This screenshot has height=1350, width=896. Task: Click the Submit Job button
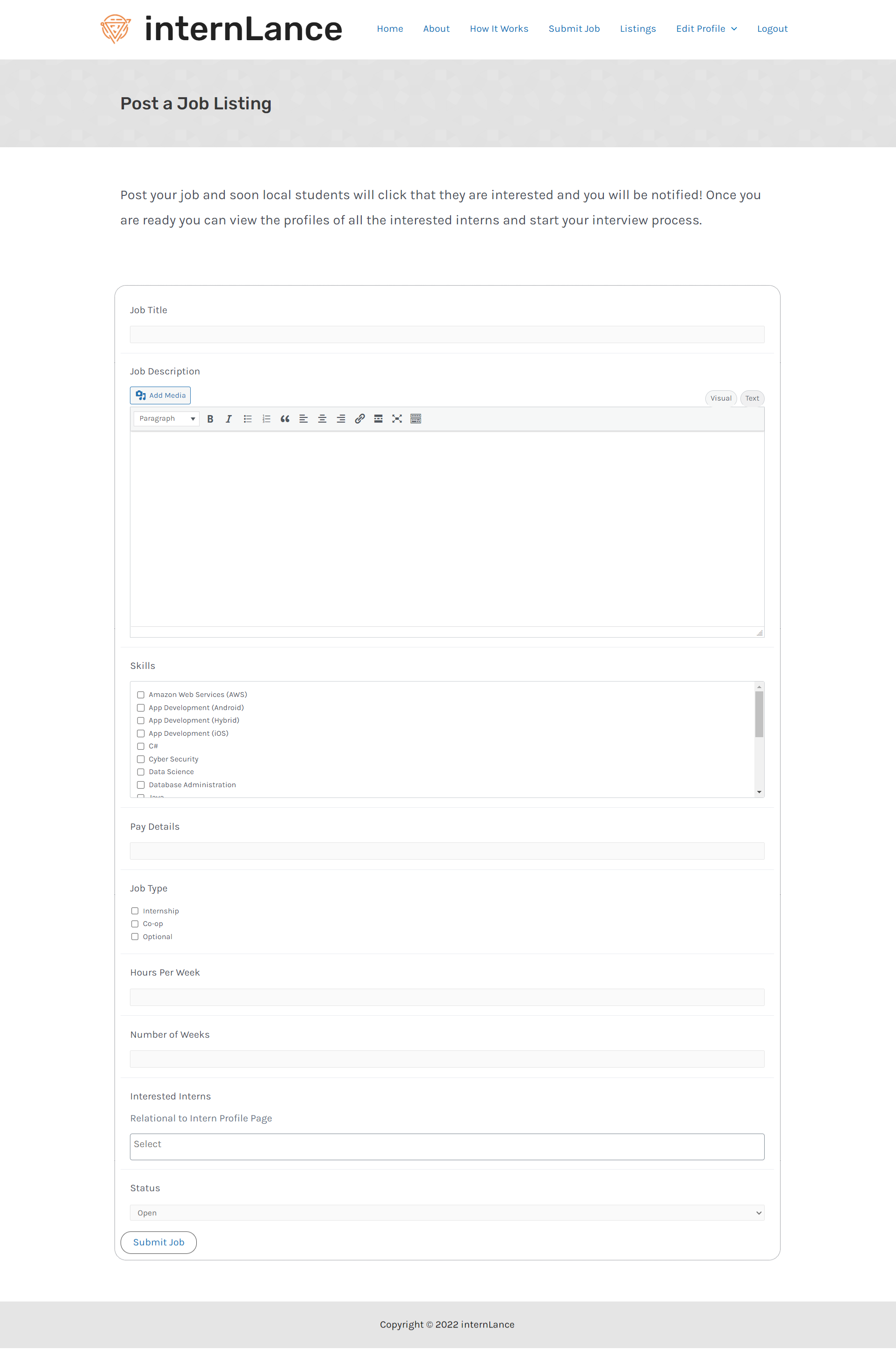coord(158,1242)
